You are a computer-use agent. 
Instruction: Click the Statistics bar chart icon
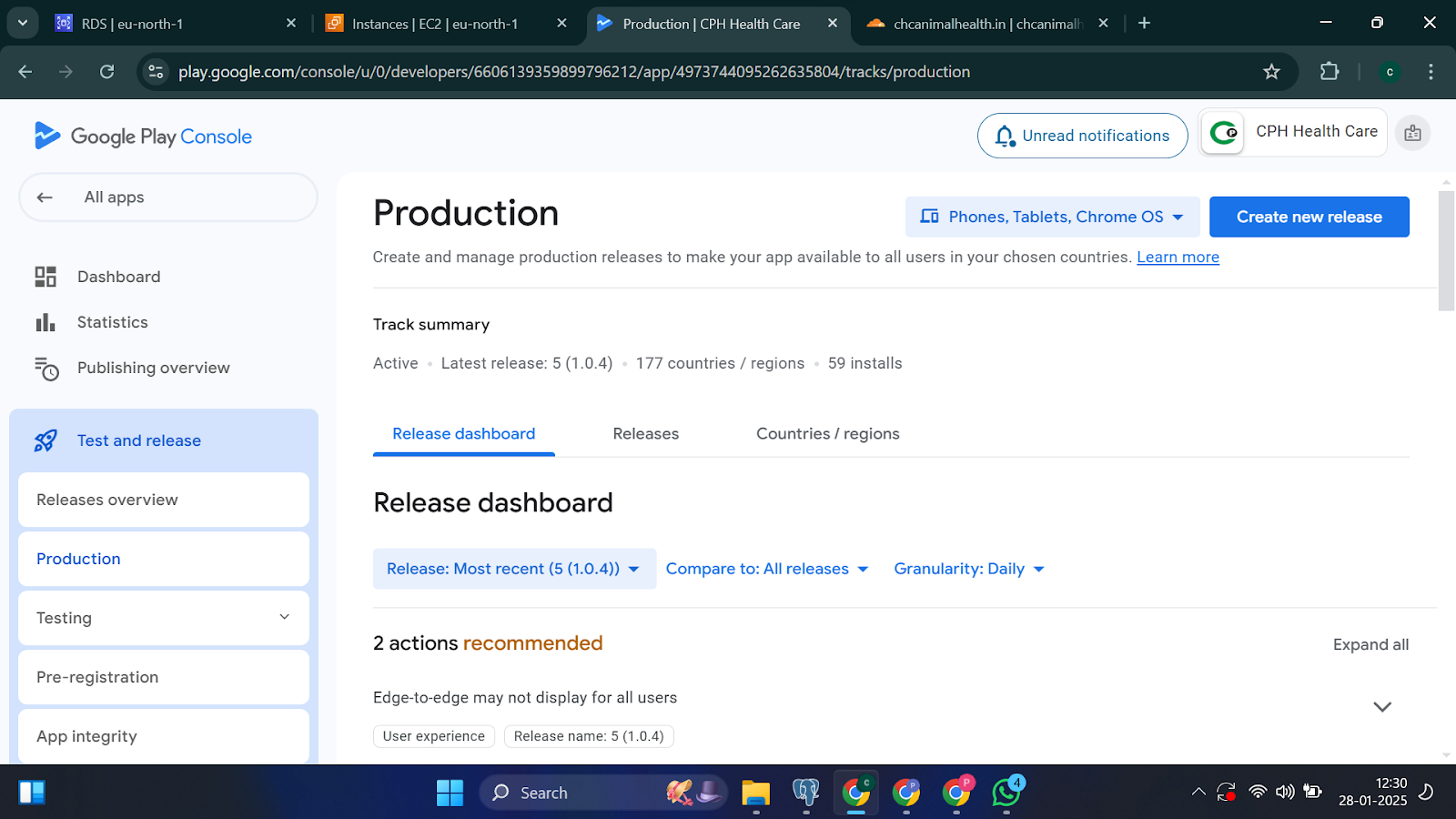click(x=45, y=322)
